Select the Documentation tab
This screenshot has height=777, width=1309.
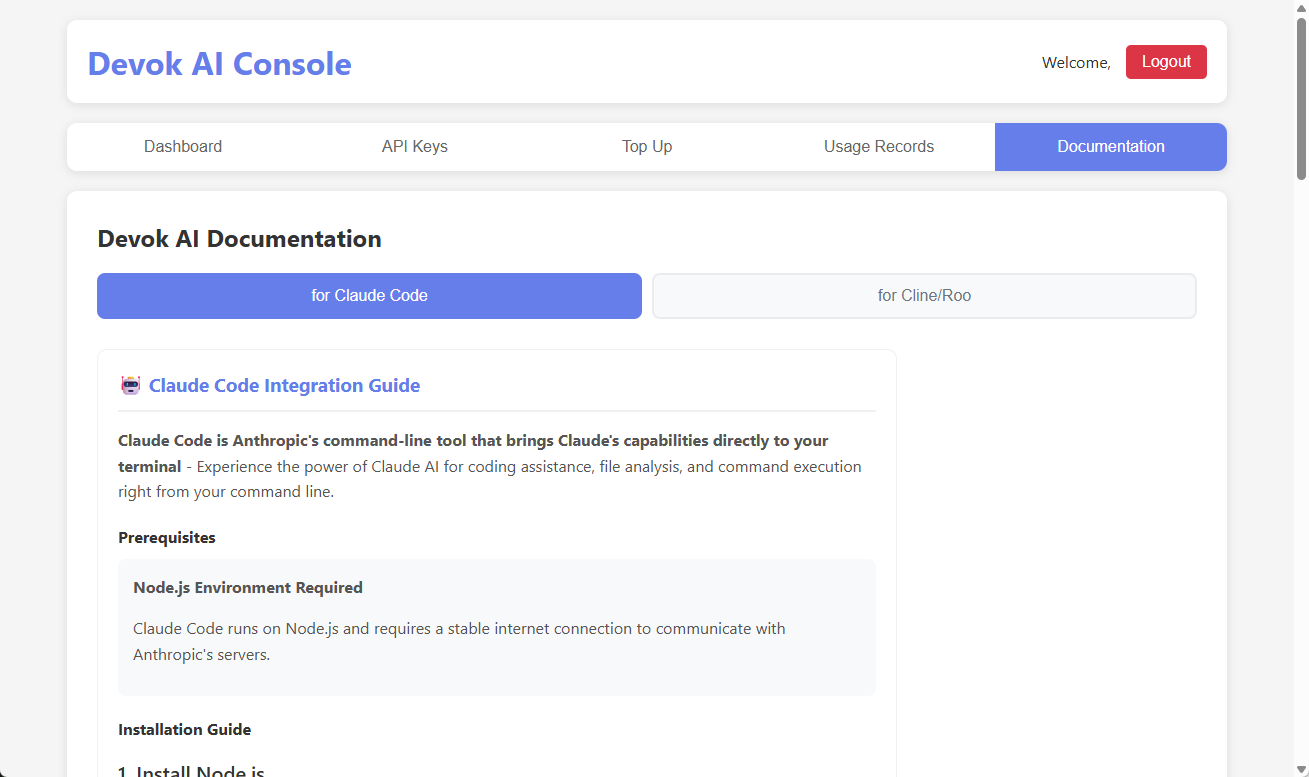click(1110, 147)
